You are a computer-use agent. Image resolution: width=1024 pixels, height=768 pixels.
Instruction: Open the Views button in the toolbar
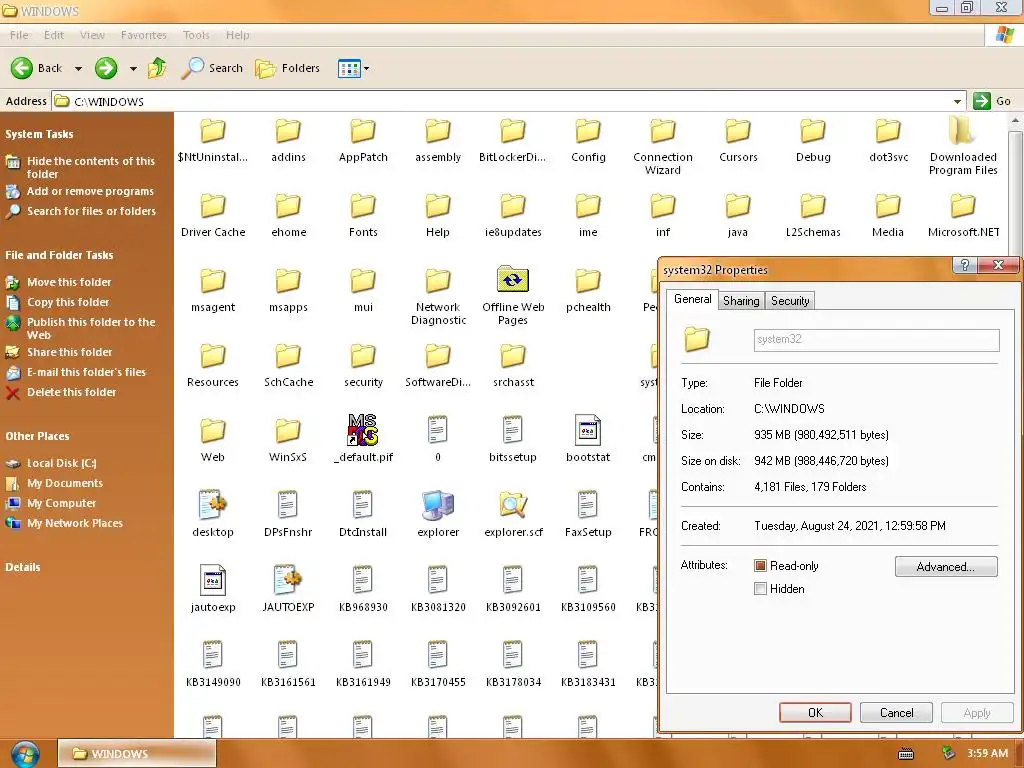(349, 68)
